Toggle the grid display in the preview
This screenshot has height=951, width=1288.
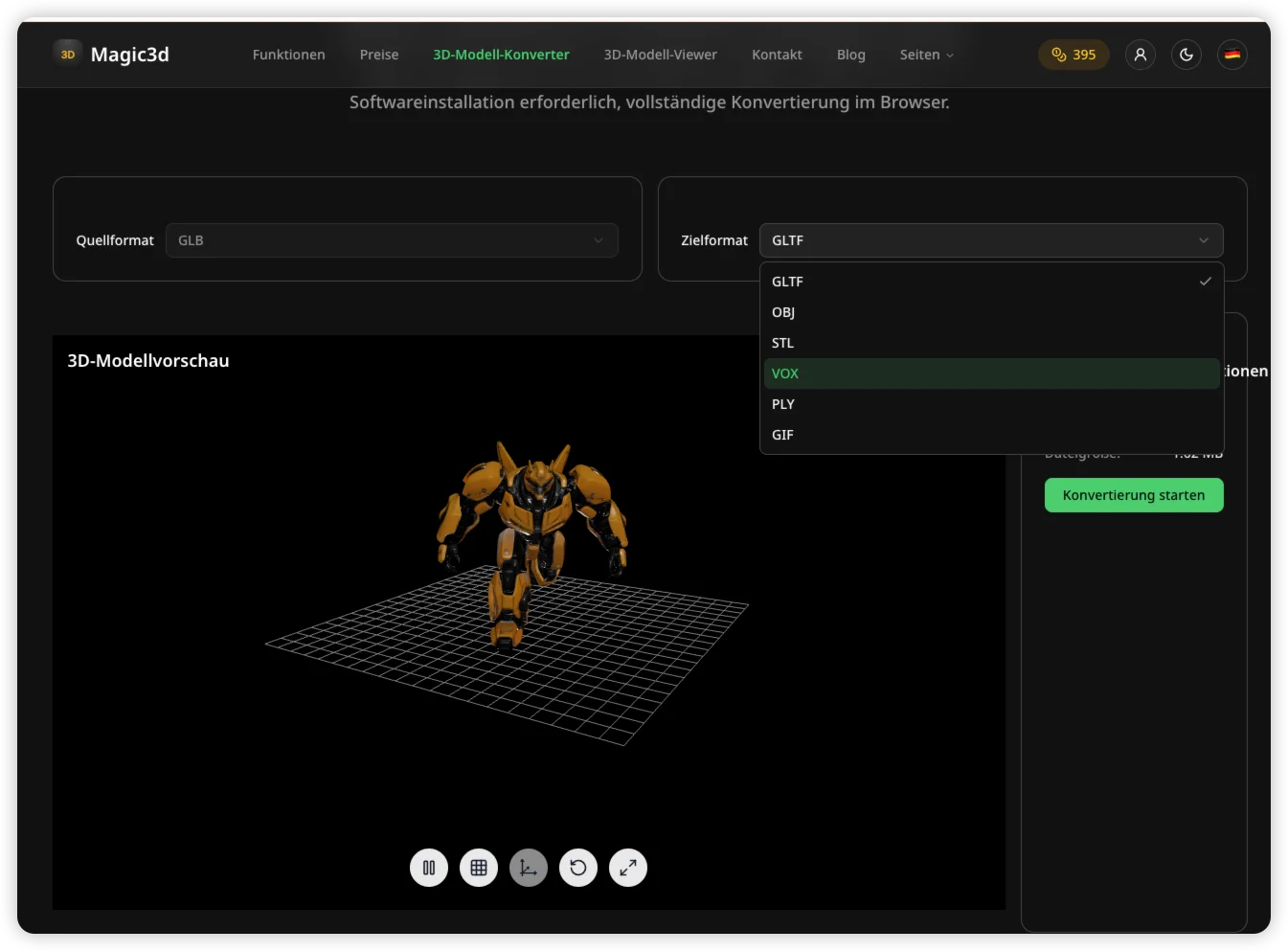click(479, 868)
